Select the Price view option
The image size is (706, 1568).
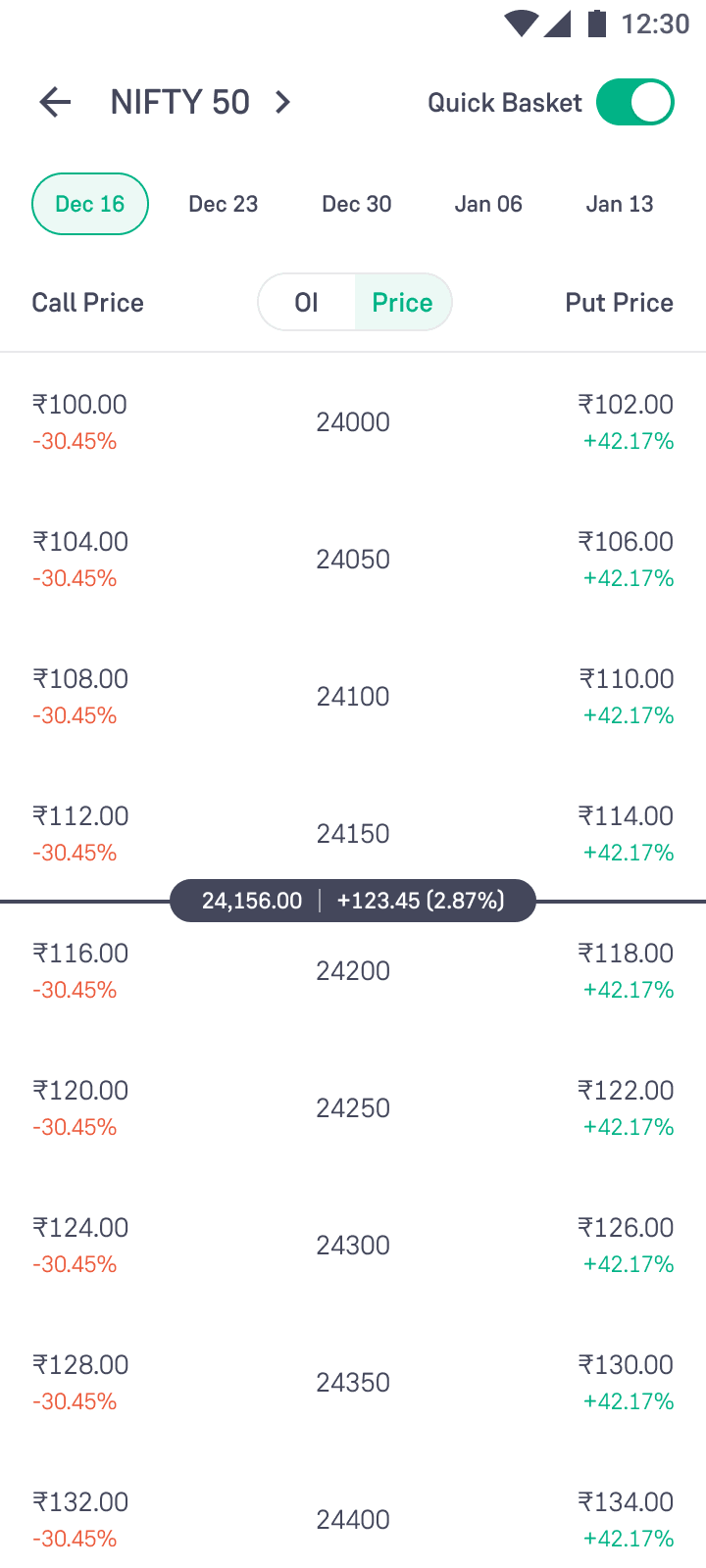coord(402,302)
